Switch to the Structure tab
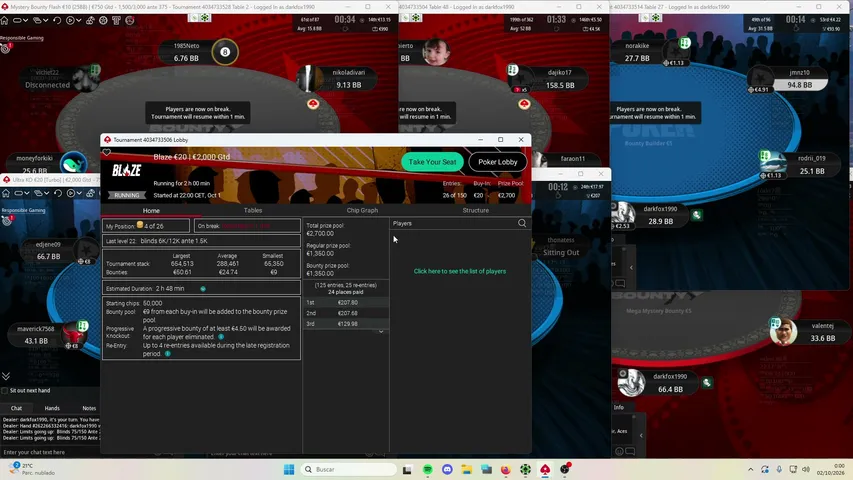 click(475, 210)
